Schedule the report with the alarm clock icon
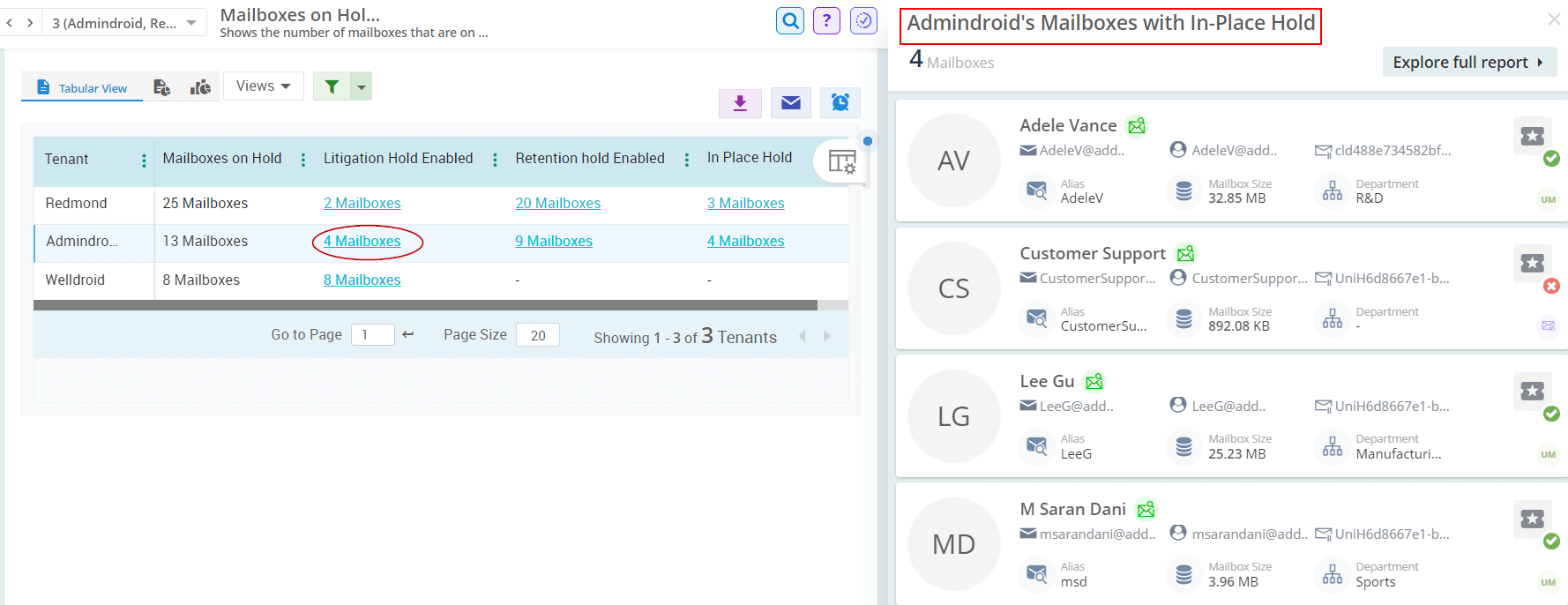 click(x=840, y=103)
